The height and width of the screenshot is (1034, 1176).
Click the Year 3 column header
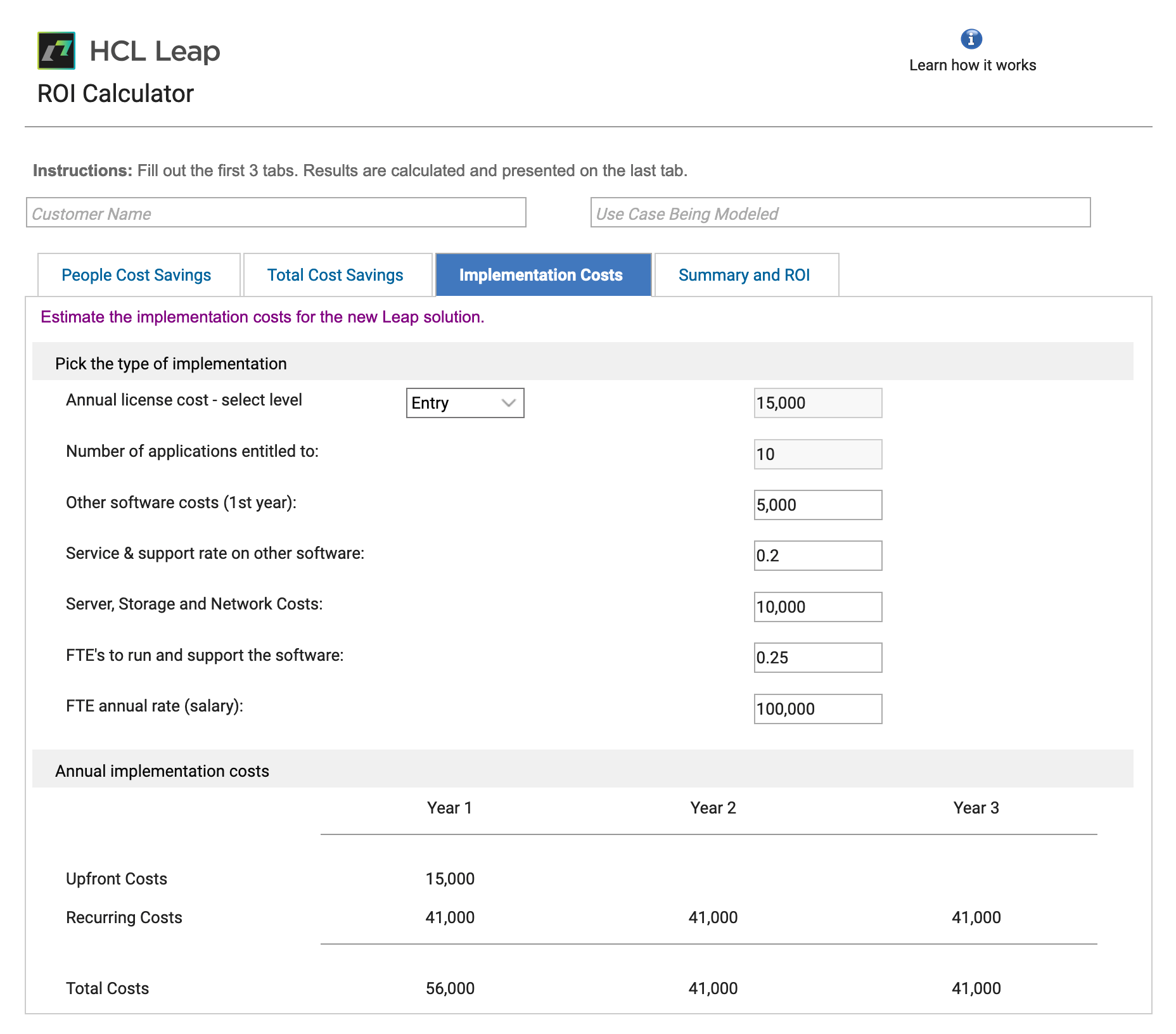click(x=976, y=808)
